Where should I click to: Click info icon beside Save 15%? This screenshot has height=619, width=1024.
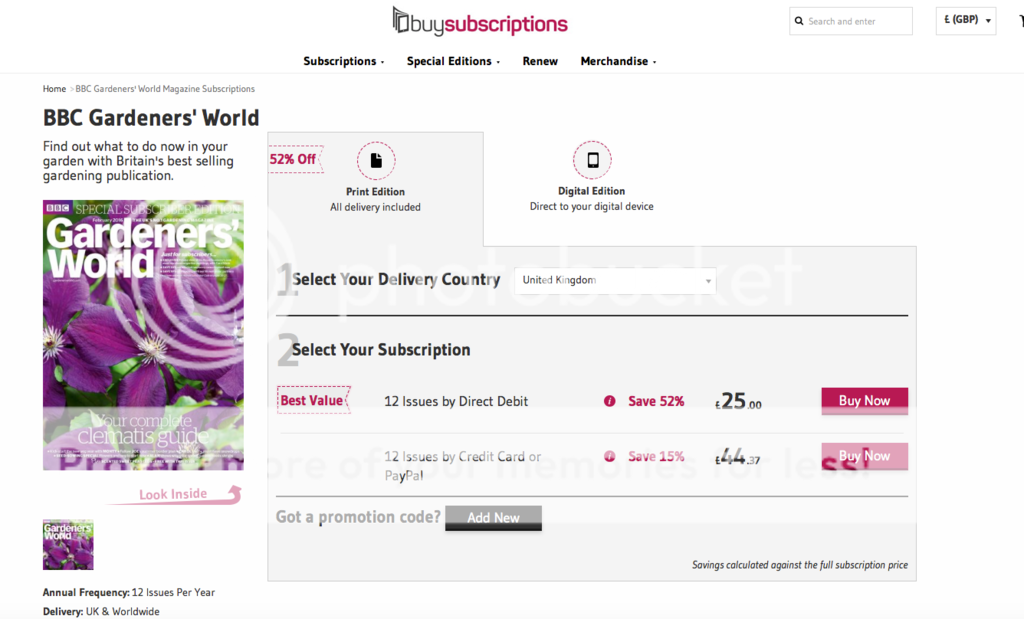(609, 456)
